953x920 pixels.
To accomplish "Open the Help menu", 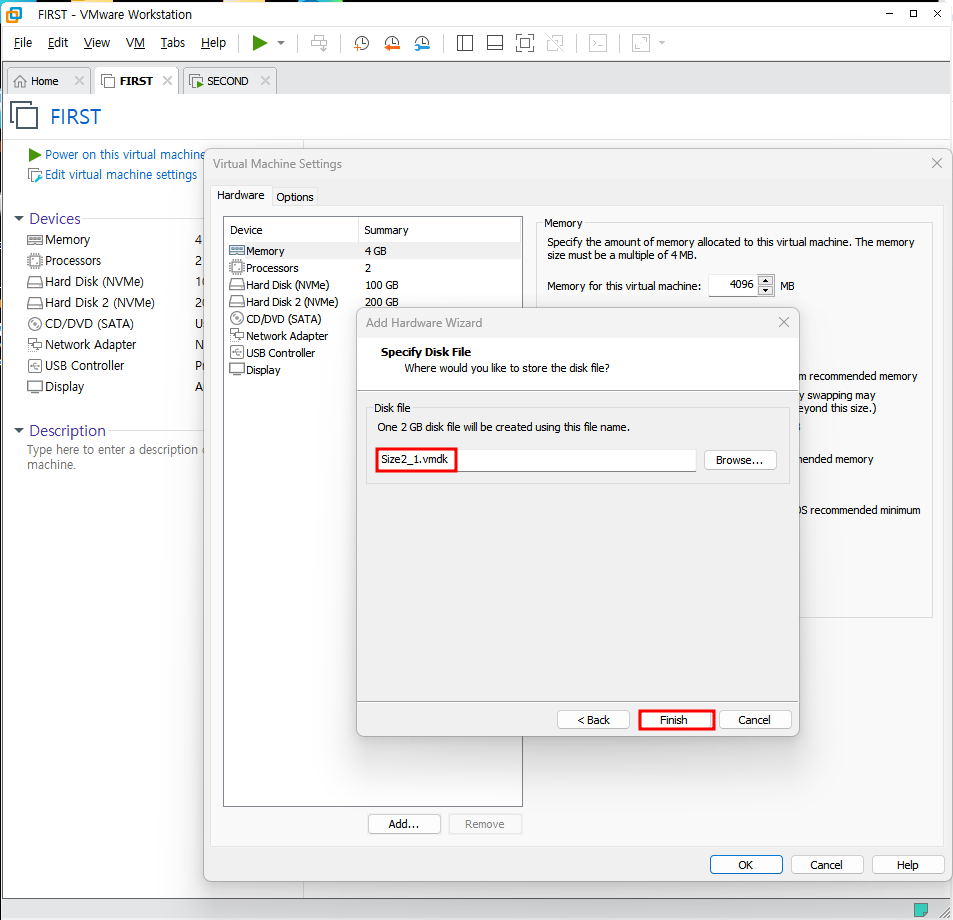I will click(x=213, y=43).
